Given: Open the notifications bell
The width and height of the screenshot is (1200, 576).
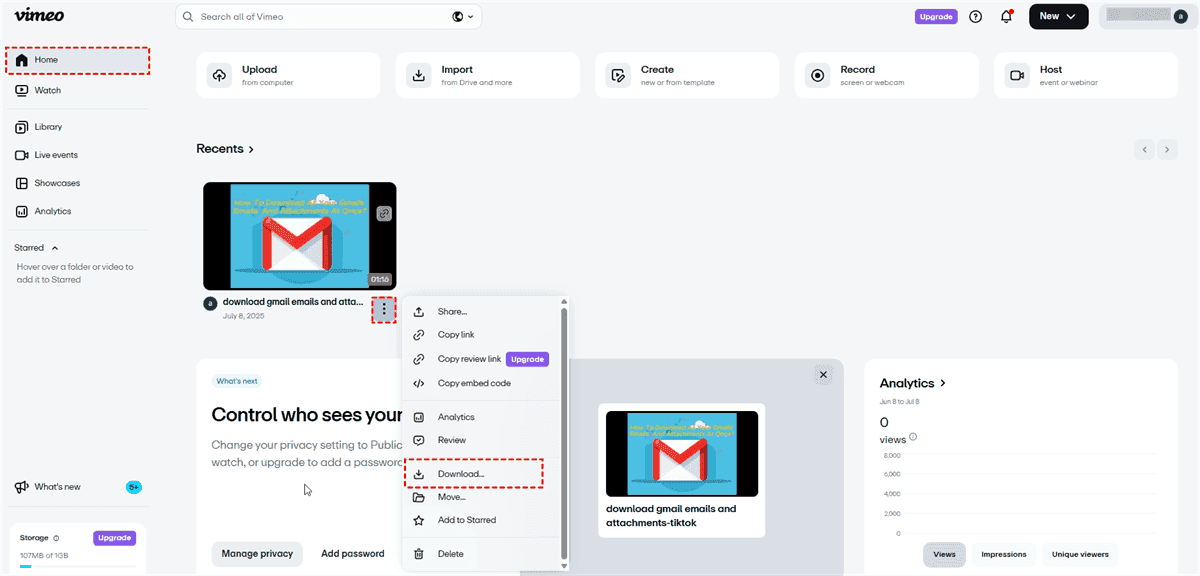Looking at the screenshot, I should [1006, 17].
